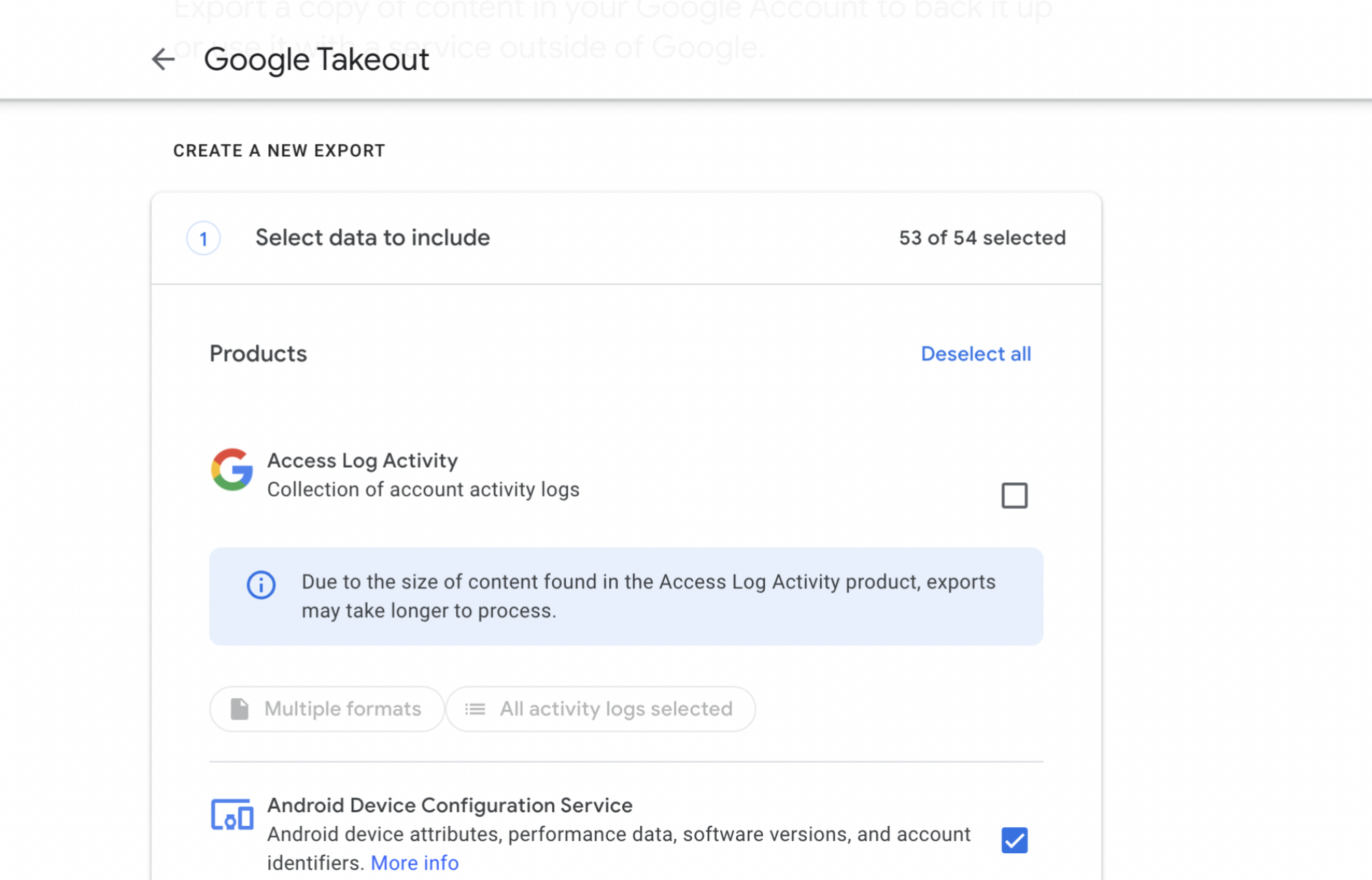Uncheck the Android Device Configuration Service checkbox
Screen dimensions: 1372x880
click(x=1015, y=840)
